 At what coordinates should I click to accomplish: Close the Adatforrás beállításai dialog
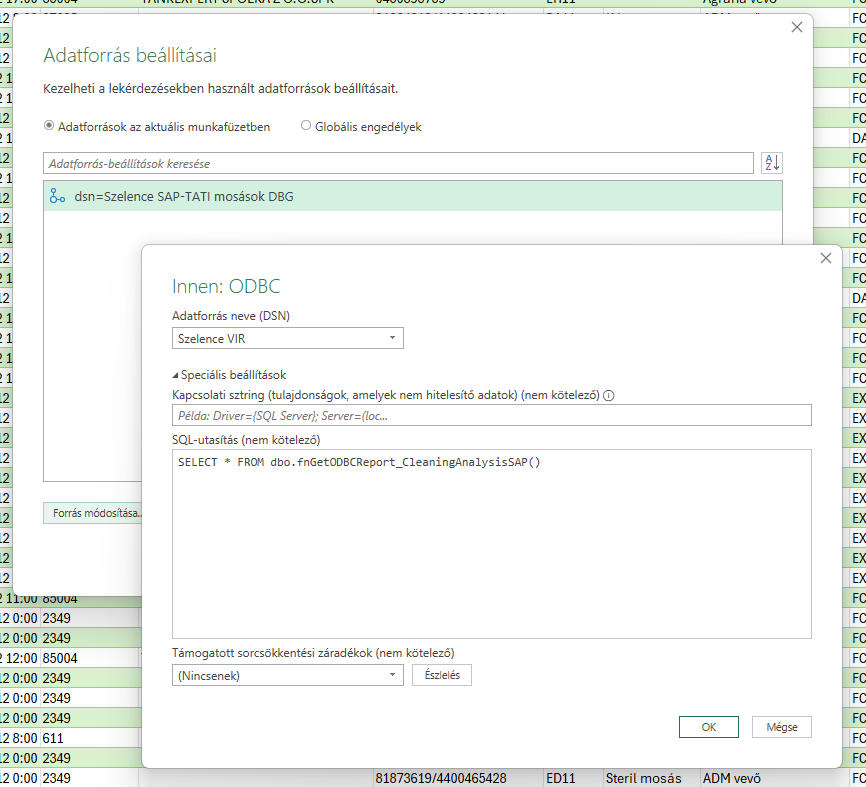pos(796,28)
